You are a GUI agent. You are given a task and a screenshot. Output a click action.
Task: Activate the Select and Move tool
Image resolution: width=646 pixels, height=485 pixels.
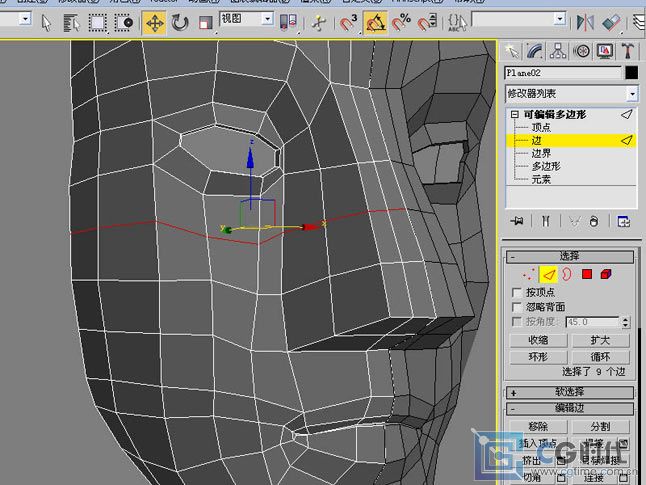tap(154, 23)
